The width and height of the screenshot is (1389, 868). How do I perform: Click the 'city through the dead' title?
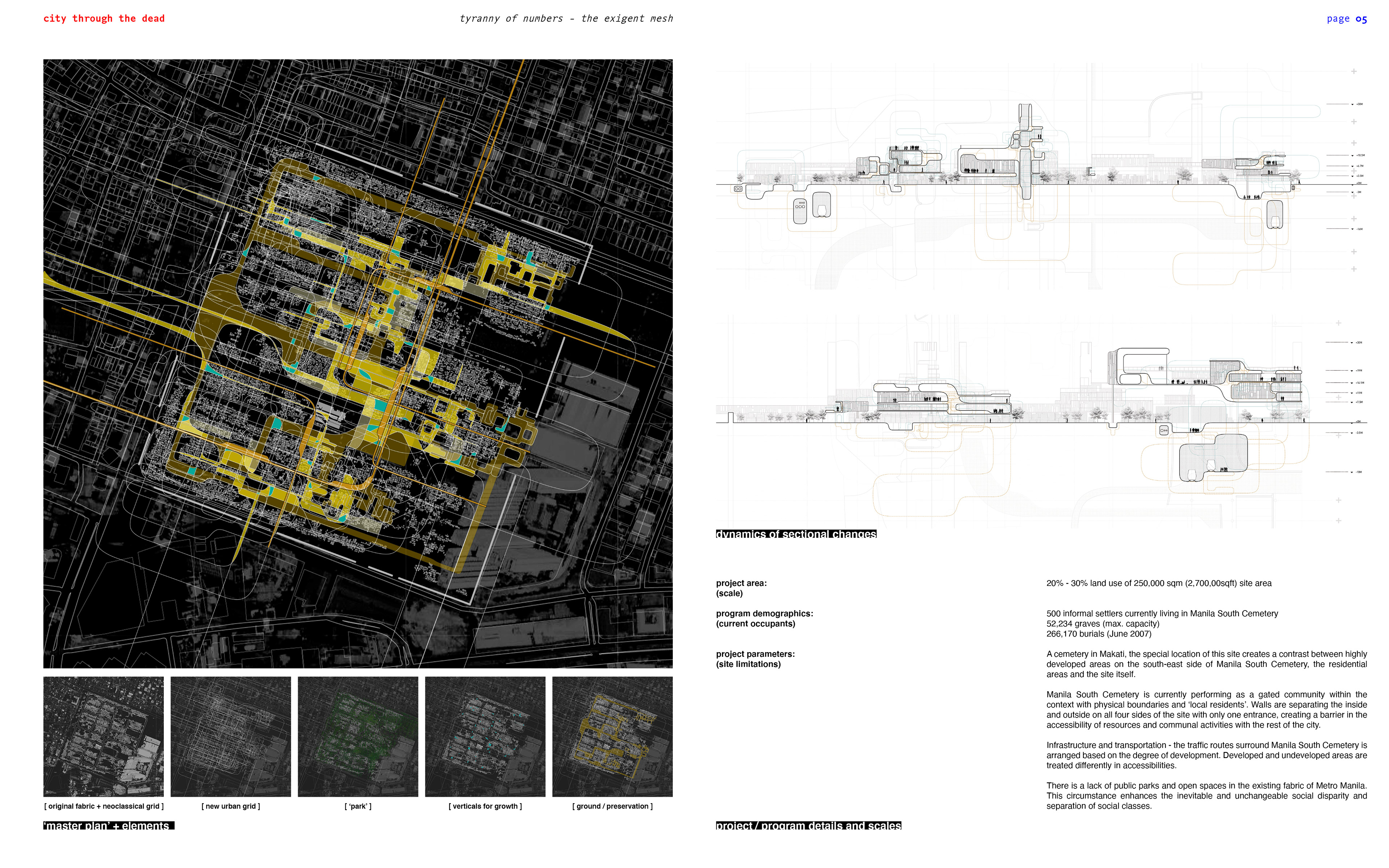point(104,18)
